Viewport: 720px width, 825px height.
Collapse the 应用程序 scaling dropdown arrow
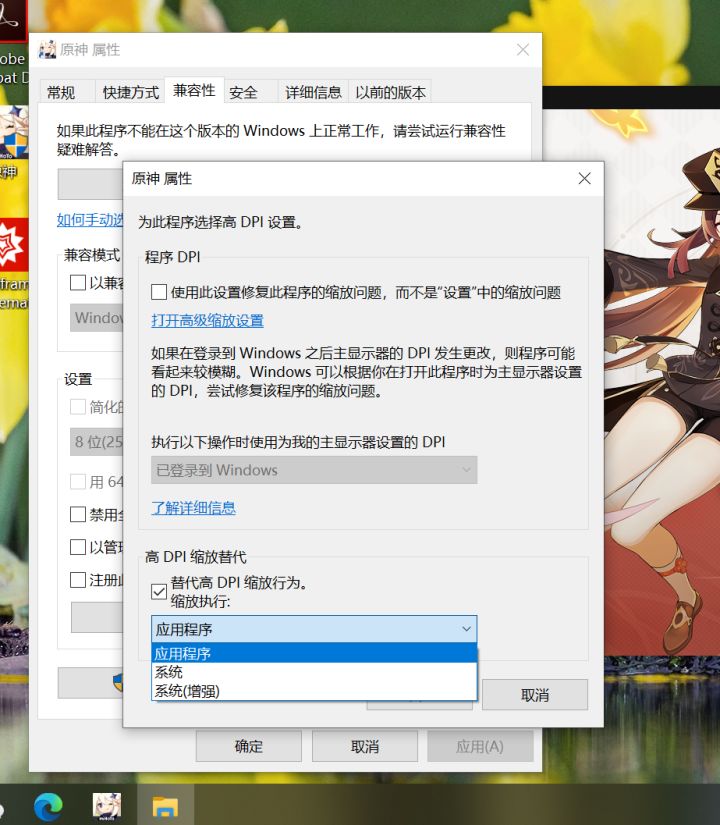[466, 629]
